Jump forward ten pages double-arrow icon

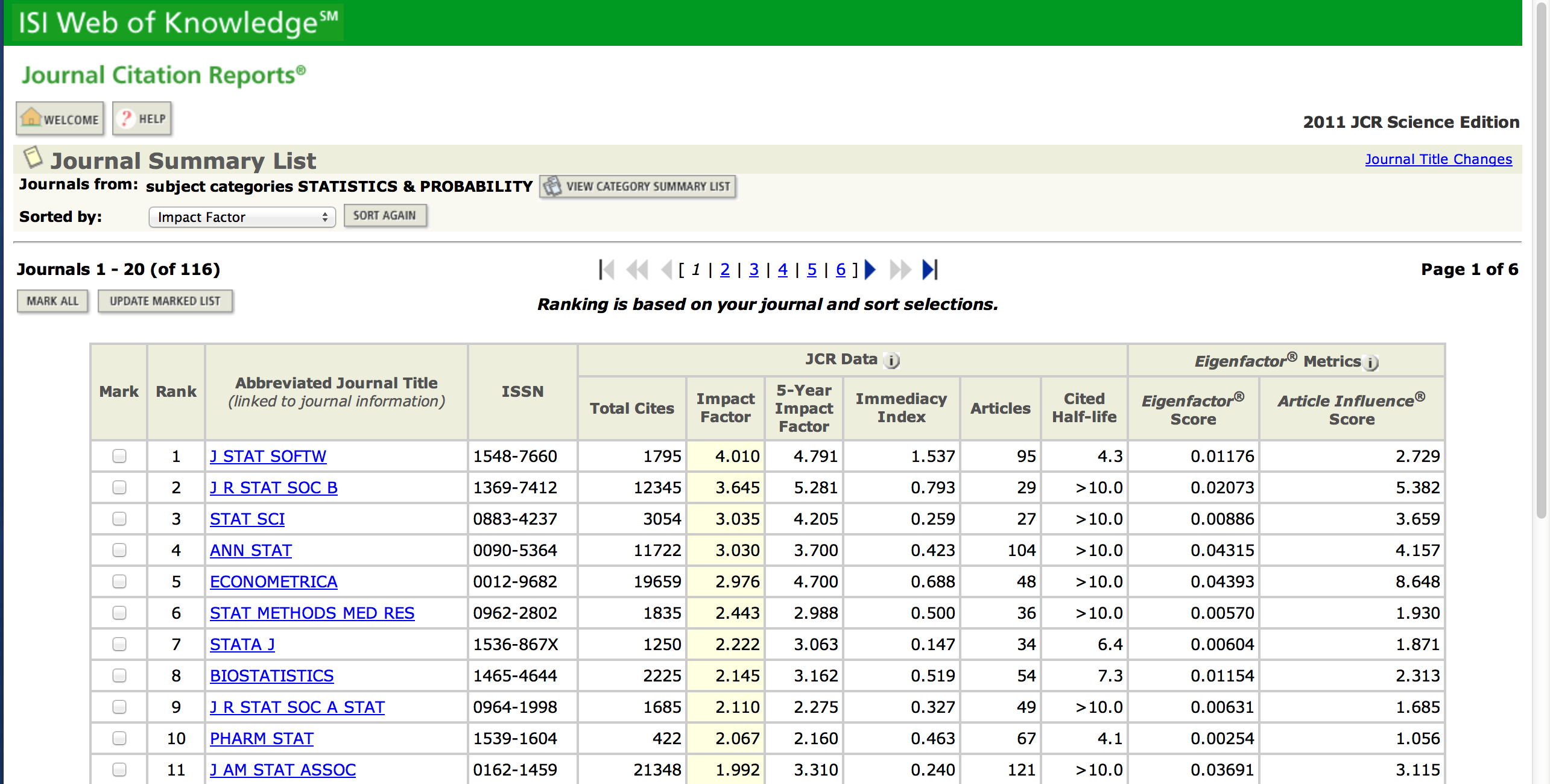click(900, 270)
